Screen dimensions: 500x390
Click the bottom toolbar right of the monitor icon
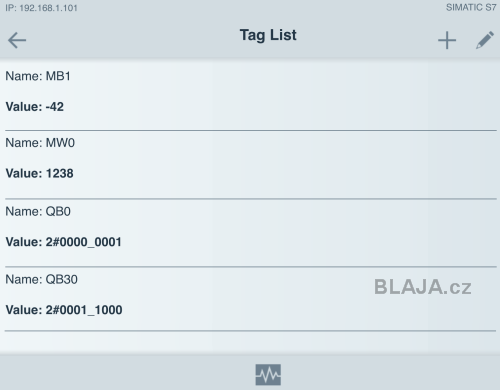click(391, 373)
